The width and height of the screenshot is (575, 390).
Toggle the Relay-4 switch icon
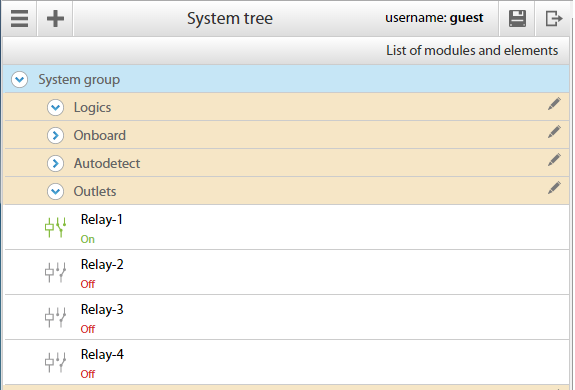pos(55,362)
